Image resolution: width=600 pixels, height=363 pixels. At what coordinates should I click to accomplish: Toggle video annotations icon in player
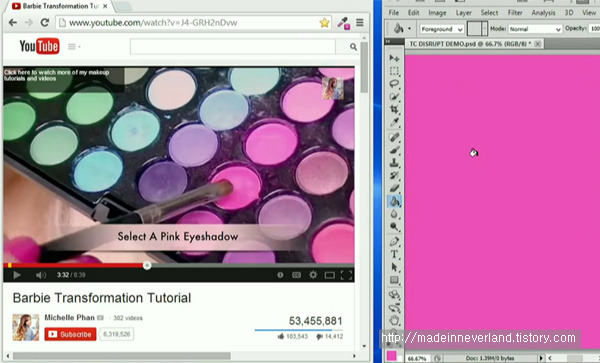coord(280,275)
